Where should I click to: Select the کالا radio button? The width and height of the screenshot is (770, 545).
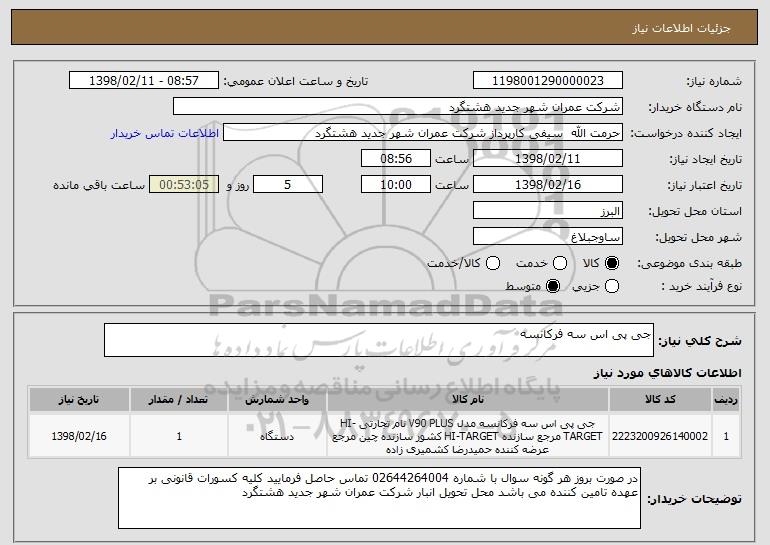coord(612,264)
